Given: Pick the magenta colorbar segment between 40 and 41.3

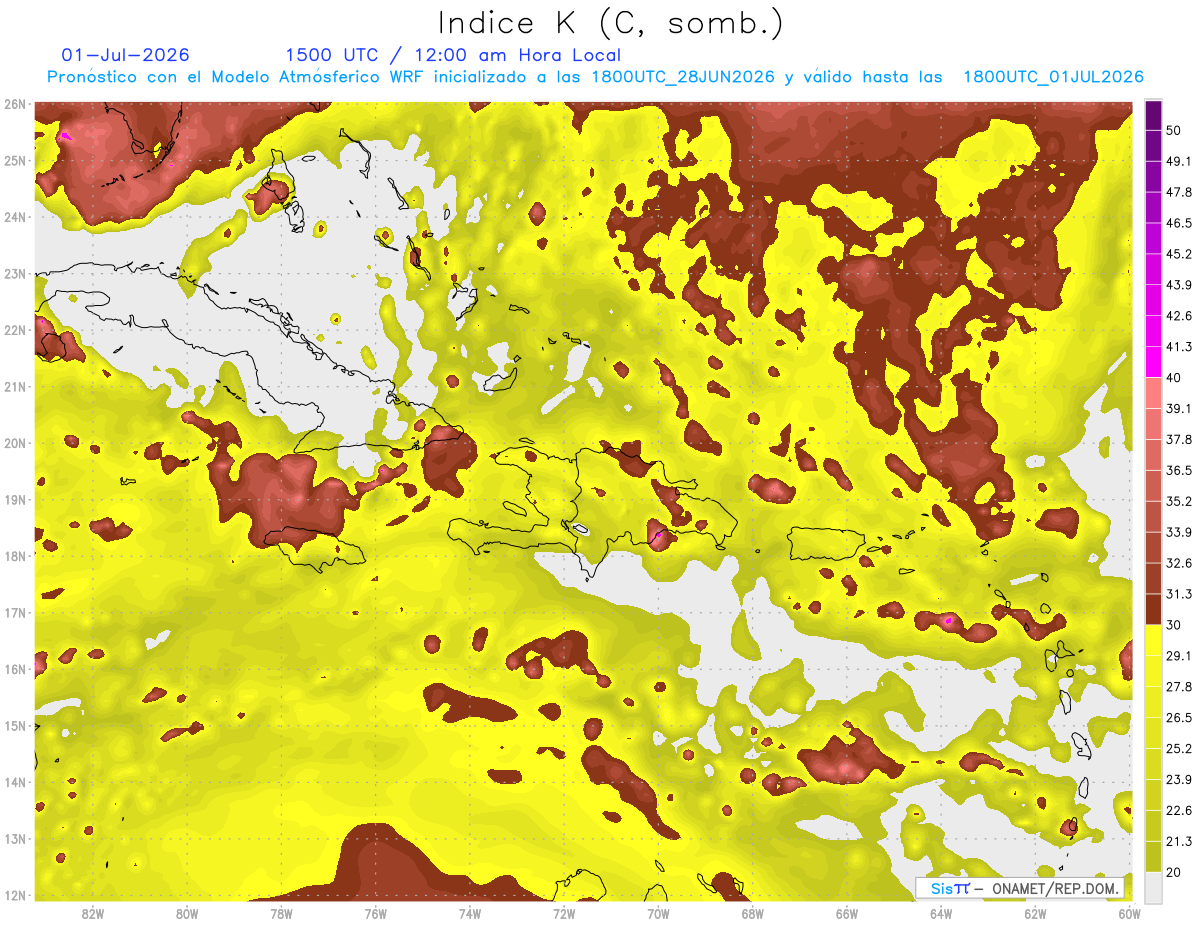Looking at the screenshot, I should (x=1154, y=362).
